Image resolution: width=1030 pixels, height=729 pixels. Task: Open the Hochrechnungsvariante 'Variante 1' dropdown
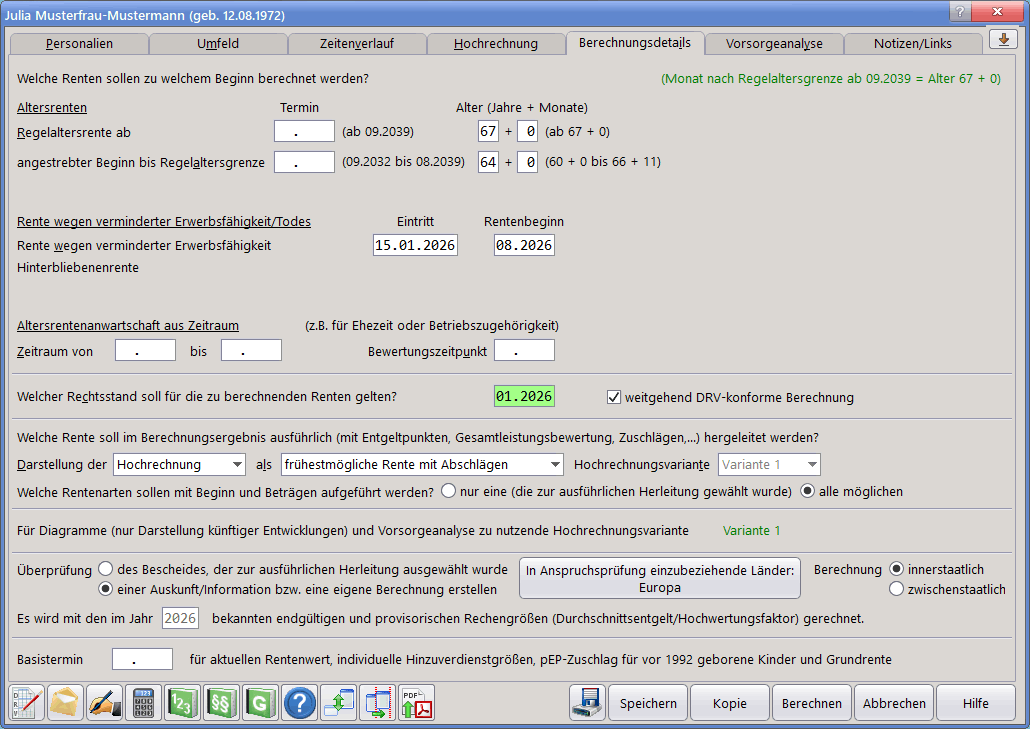point(769,464)
